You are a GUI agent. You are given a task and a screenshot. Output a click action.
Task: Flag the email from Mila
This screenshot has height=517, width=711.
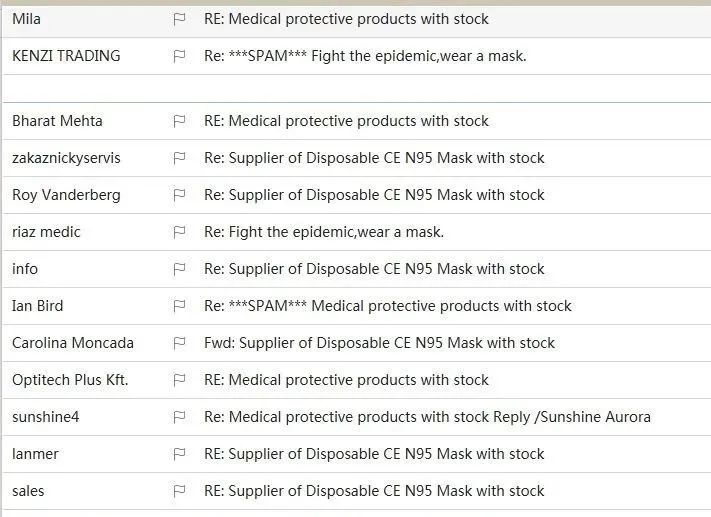tap(179, 19)
